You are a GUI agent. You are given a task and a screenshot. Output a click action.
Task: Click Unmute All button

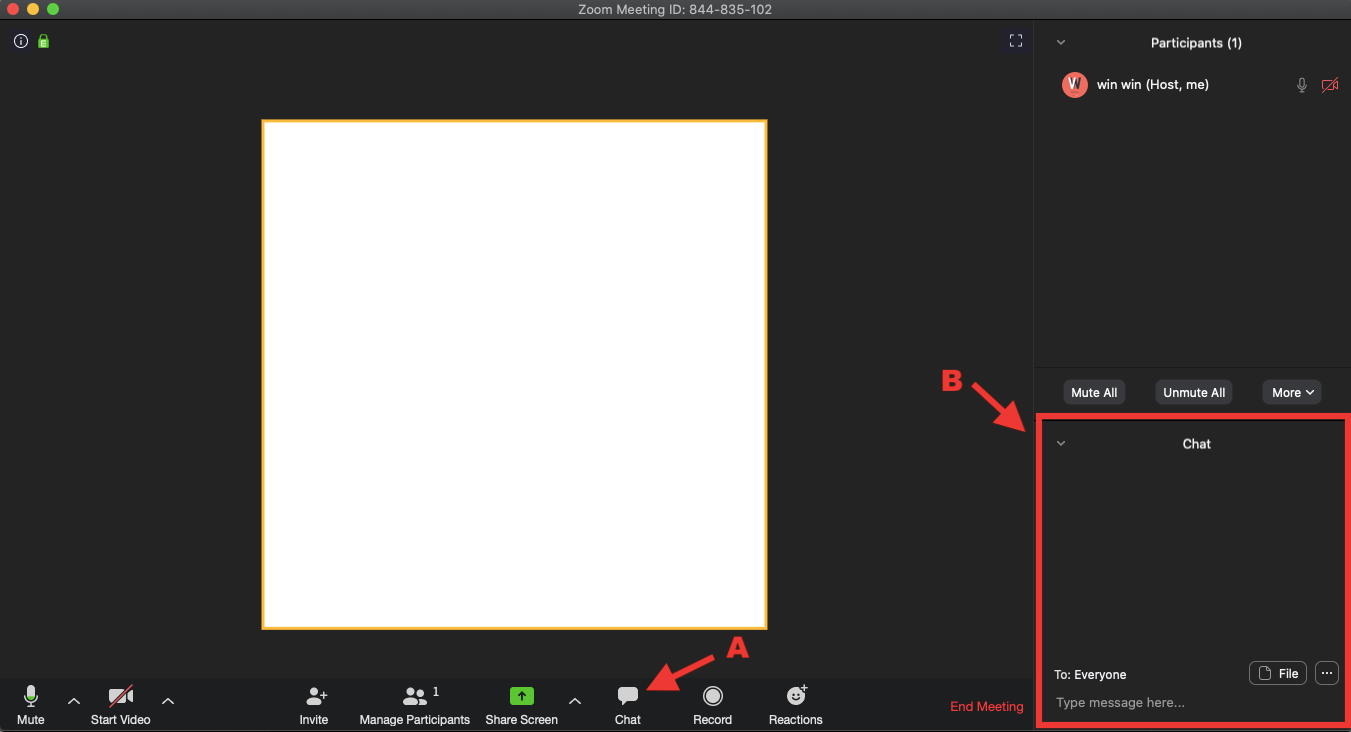[x=1194, y=393]
